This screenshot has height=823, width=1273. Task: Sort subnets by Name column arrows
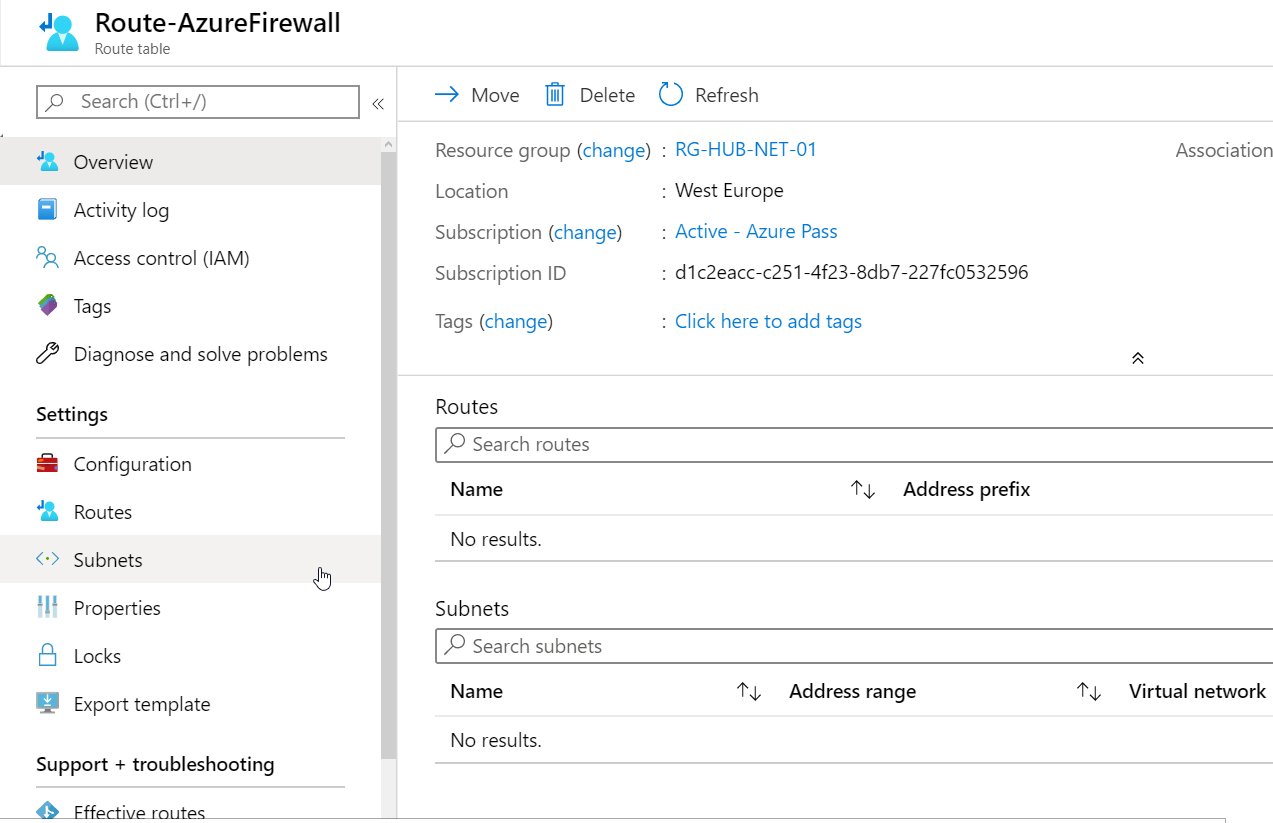pos(749,691)
